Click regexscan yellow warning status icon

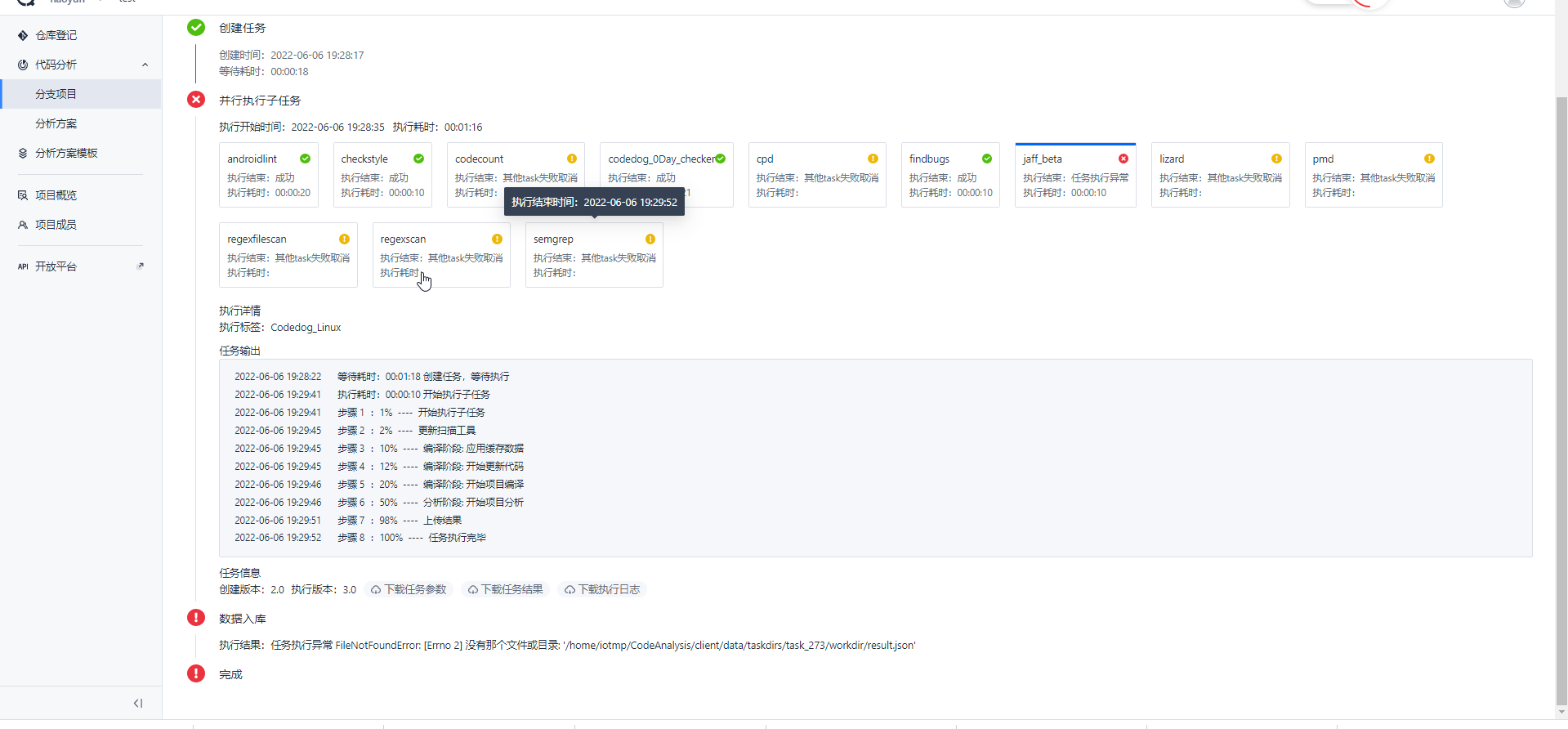[x=497, y=239]
